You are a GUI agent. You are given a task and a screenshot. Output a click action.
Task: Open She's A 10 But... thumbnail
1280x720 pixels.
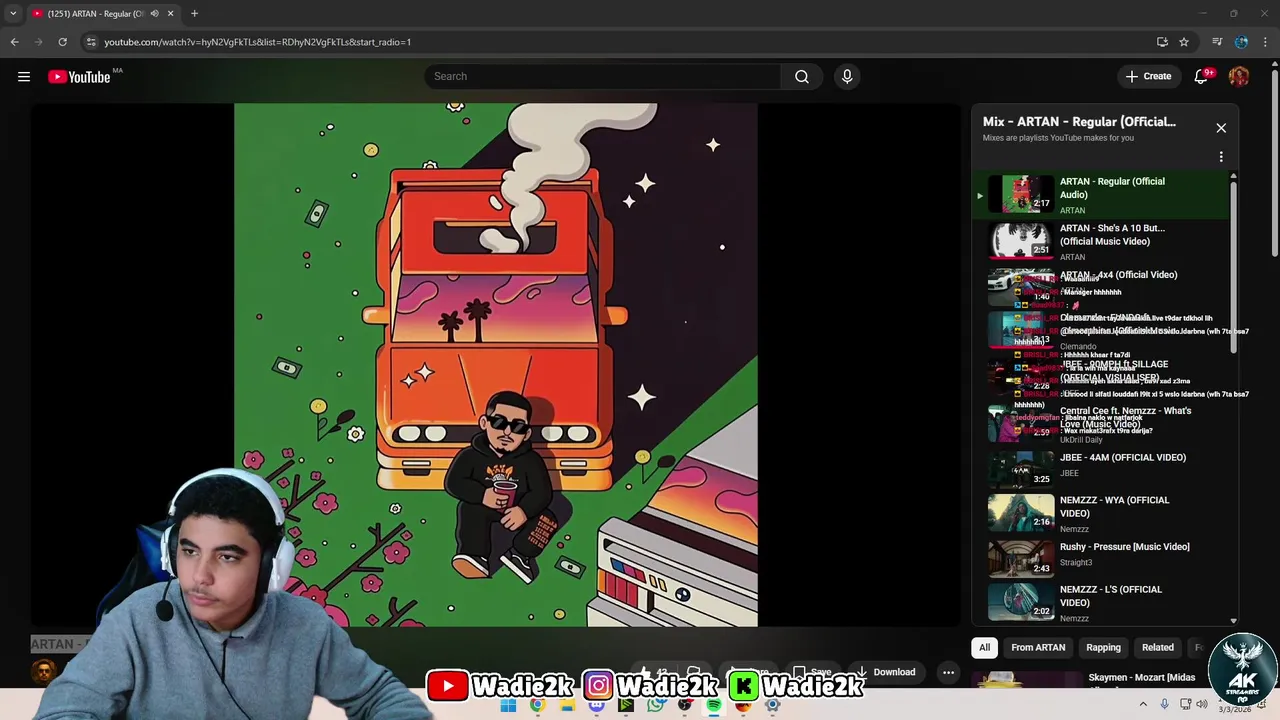1021,241
